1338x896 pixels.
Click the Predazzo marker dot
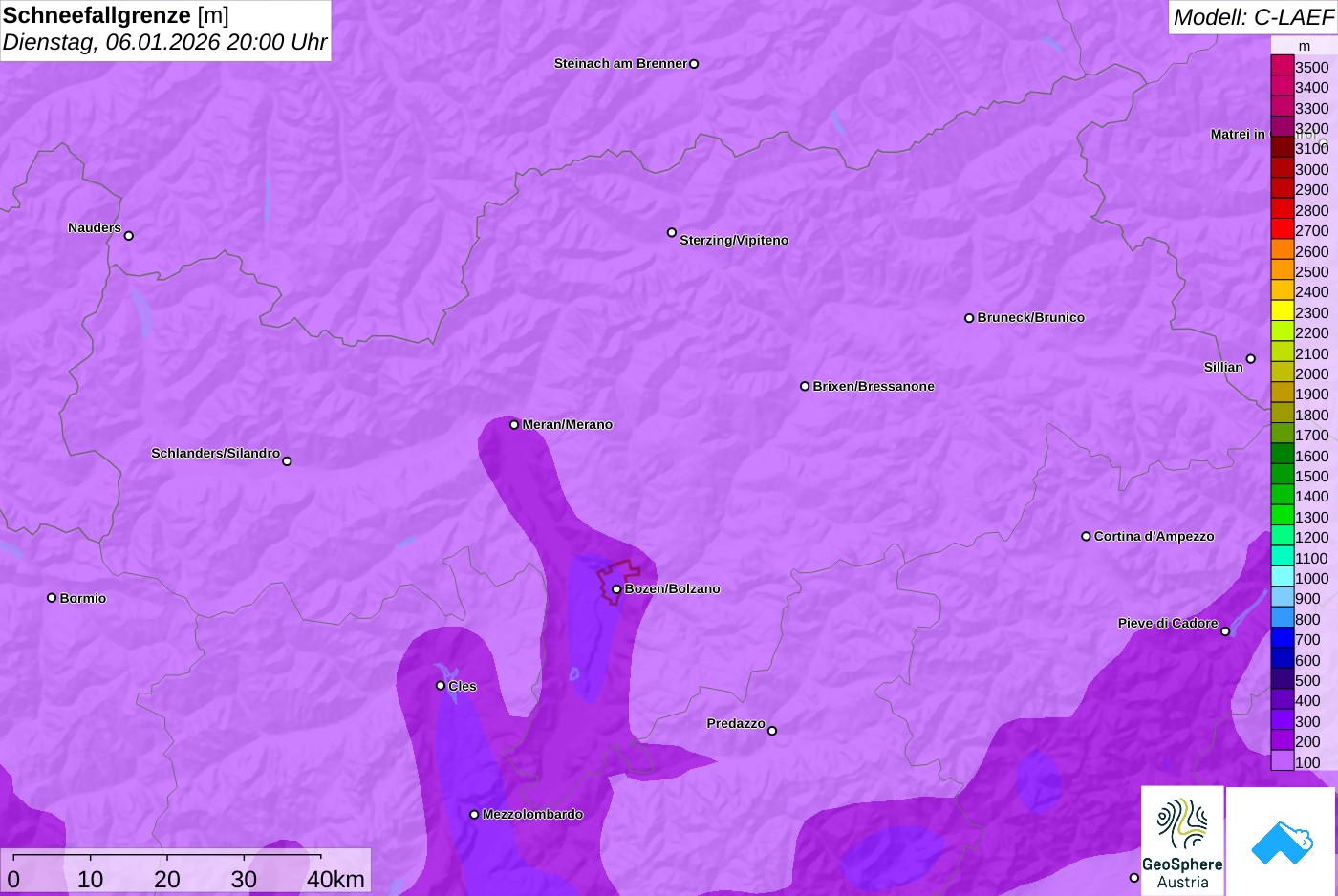772,731
